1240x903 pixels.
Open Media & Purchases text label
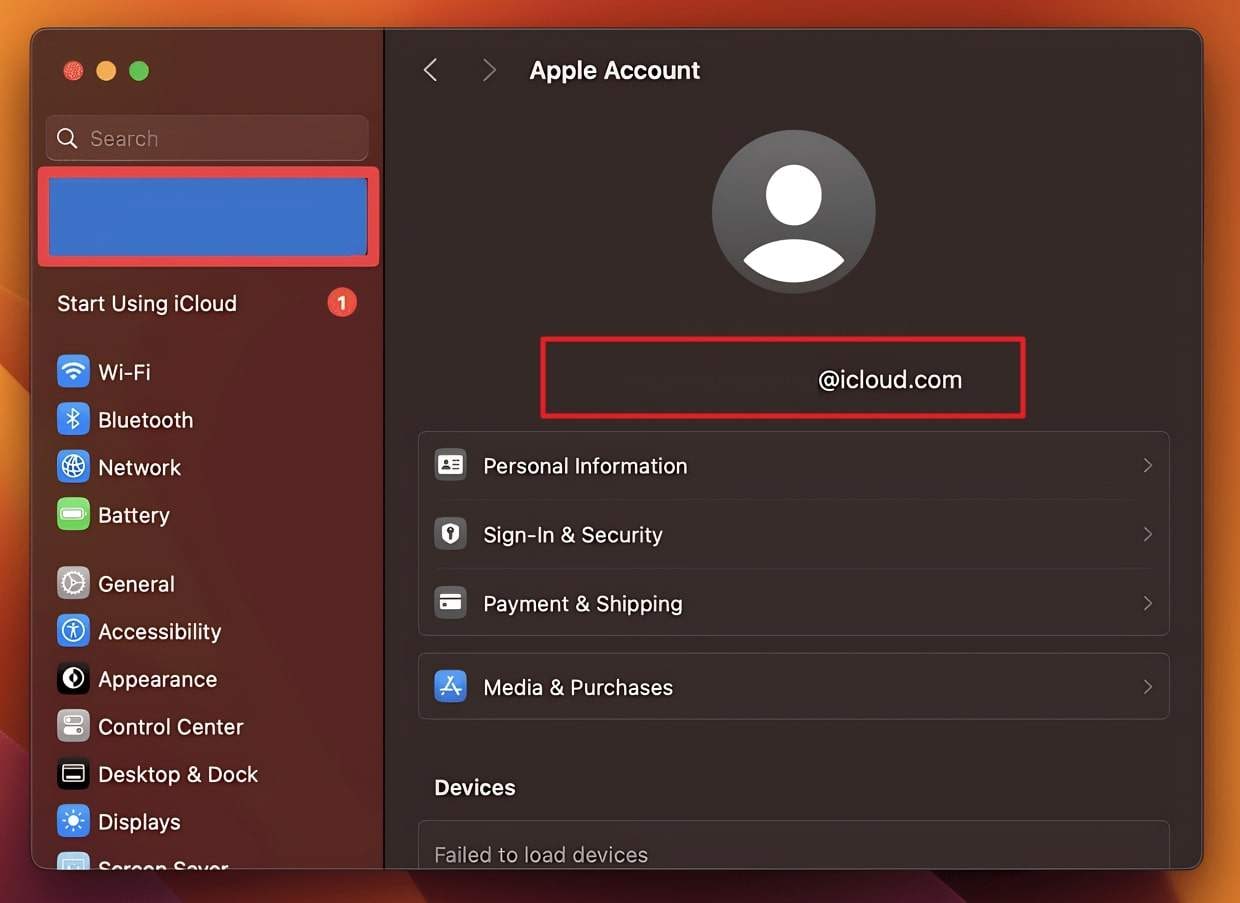[578, 687]
